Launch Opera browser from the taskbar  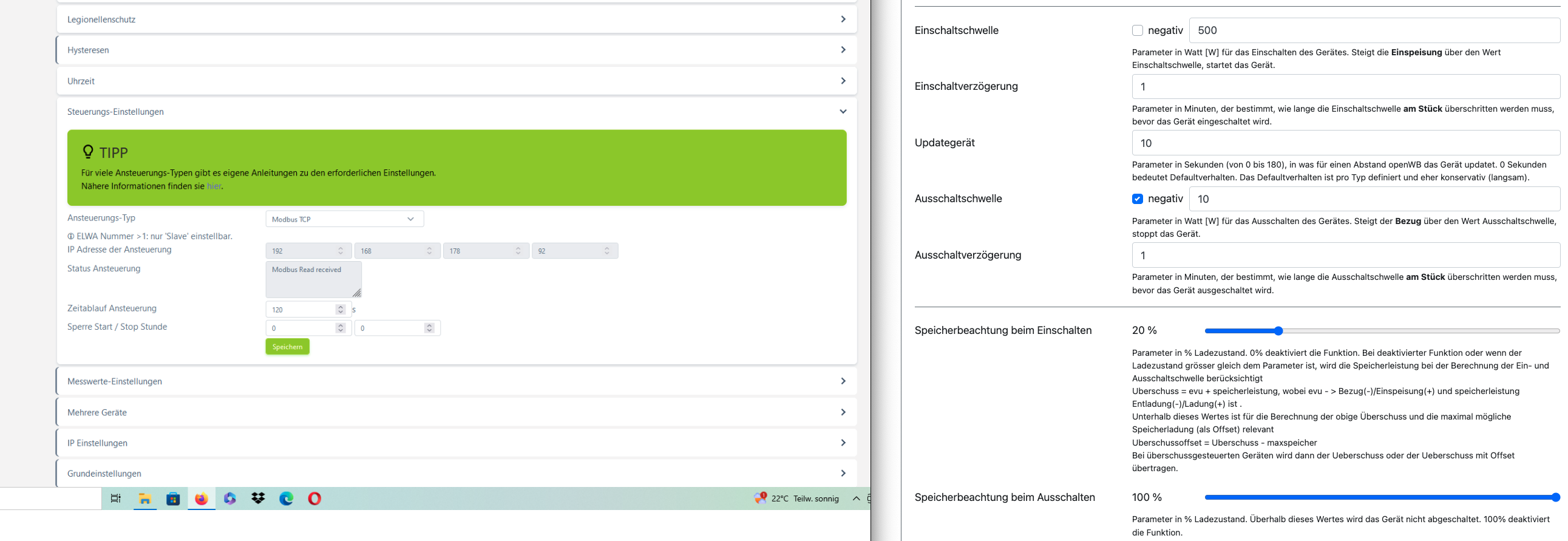pos(314,499)
